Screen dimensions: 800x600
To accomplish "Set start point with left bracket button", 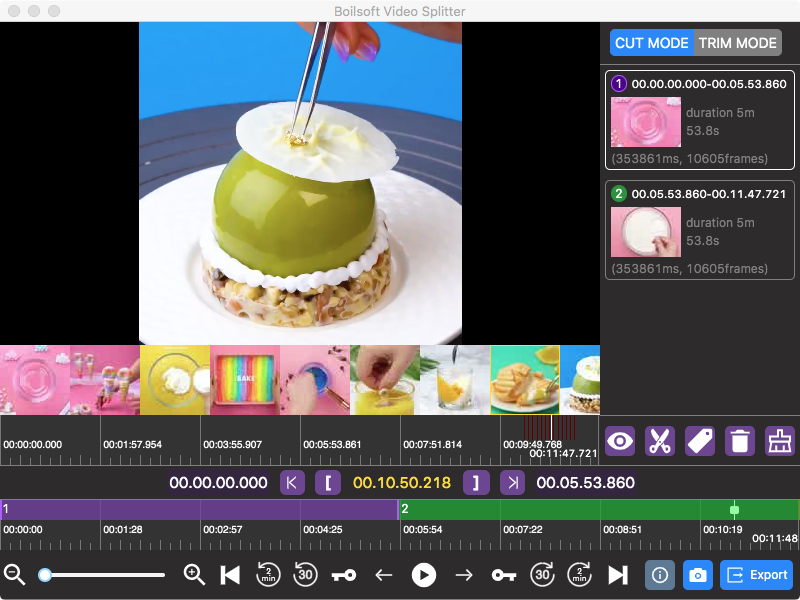I will click(x=328, y=483).
